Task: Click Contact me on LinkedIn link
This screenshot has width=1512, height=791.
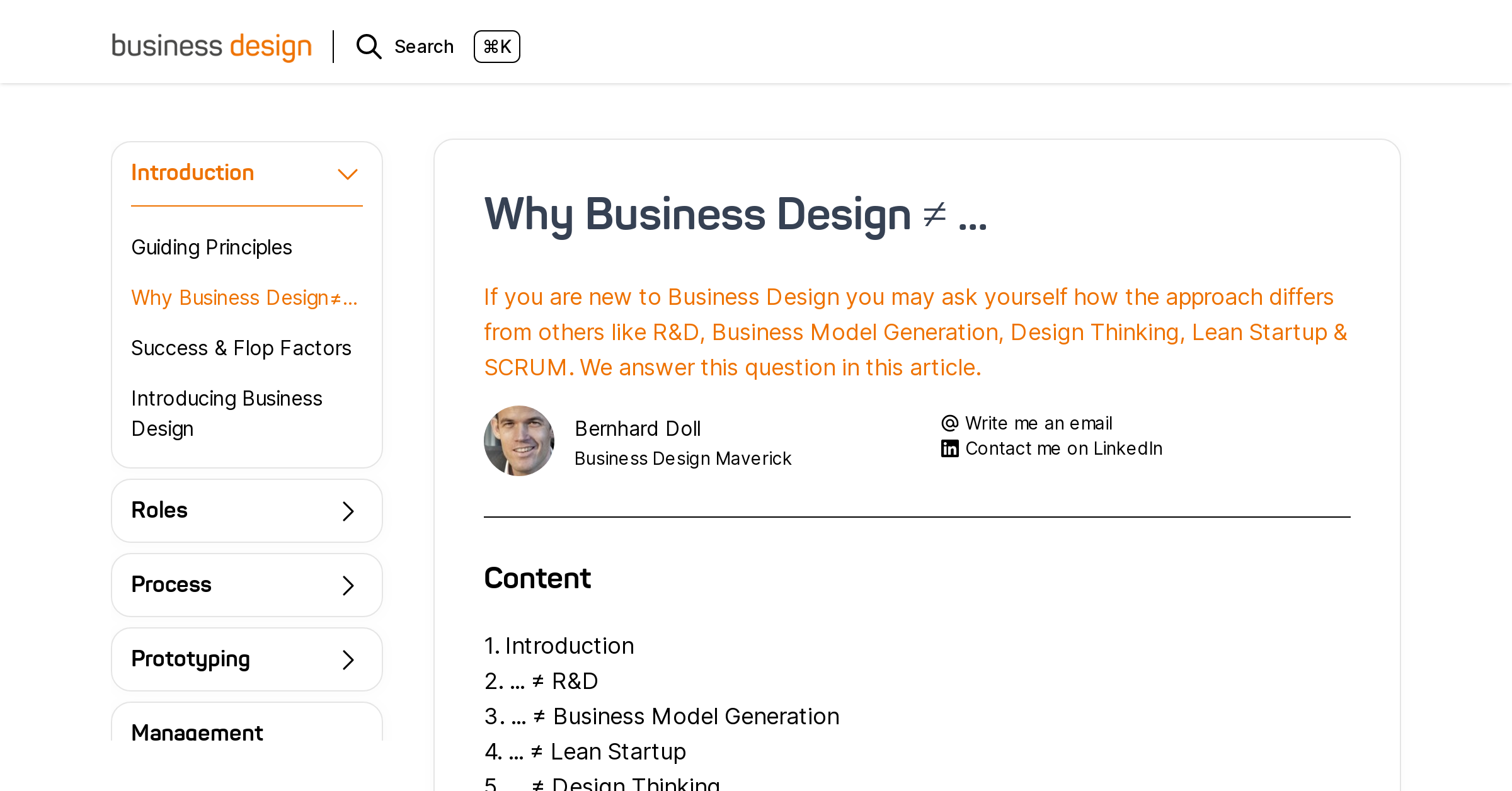Action: (x=1063, y=448)
